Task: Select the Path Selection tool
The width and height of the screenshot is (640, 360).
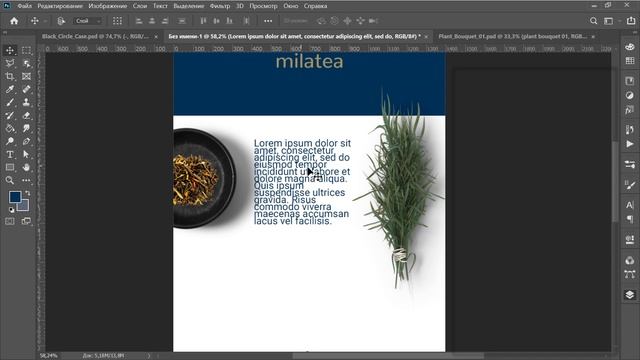Action: [26, 155]
